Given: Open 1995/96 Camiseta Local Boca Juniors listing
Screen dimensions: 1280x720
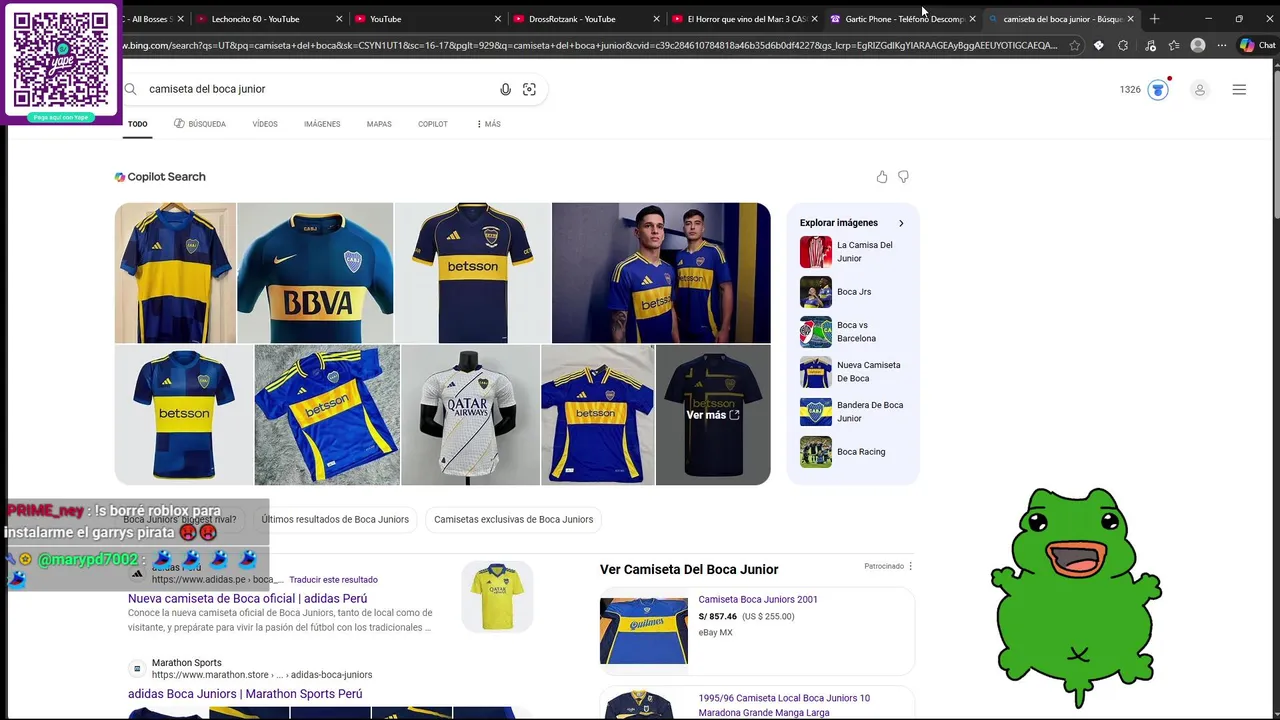Looking at the screenshot, I should point(784,705).
